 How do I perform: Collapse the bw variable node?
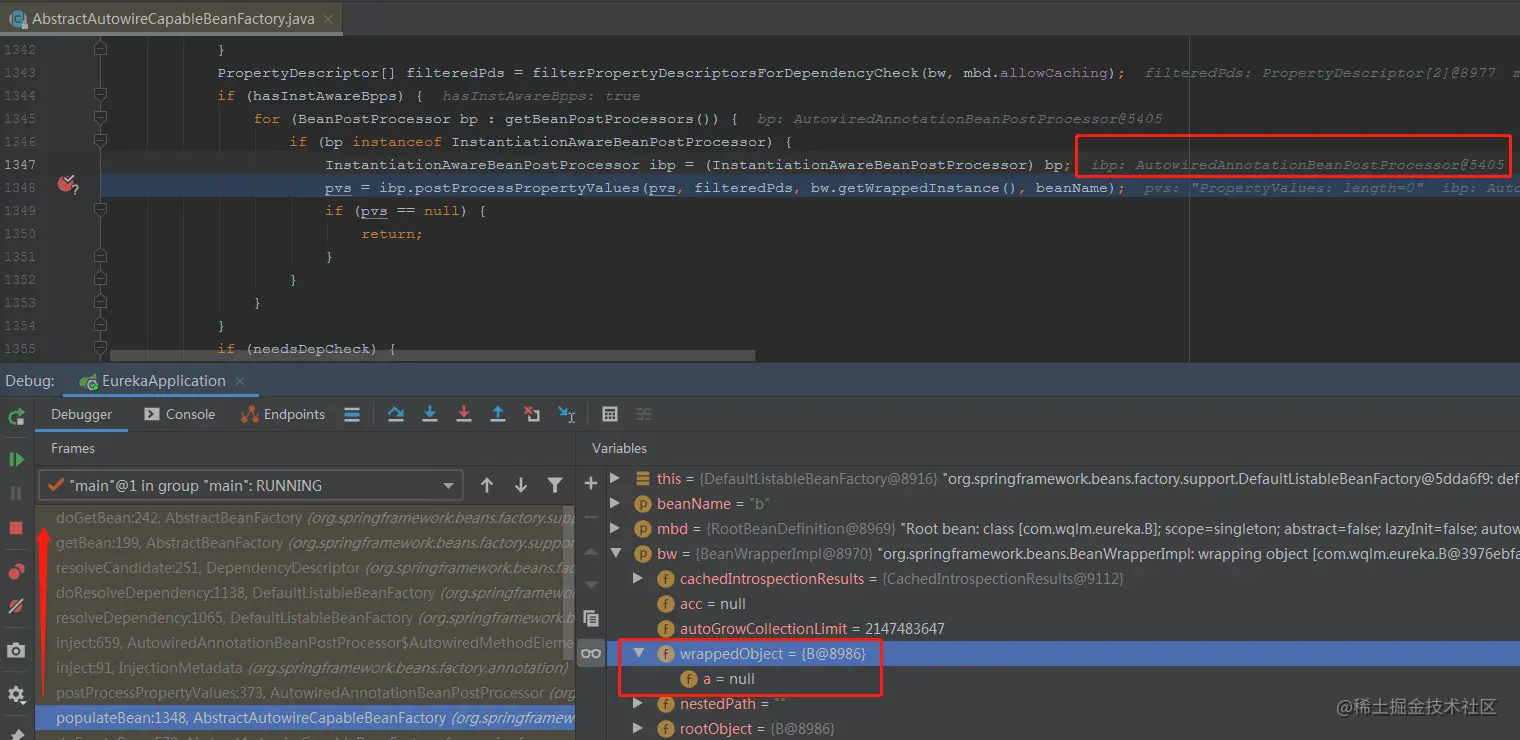pyautogui.click(x=615, y=553)
